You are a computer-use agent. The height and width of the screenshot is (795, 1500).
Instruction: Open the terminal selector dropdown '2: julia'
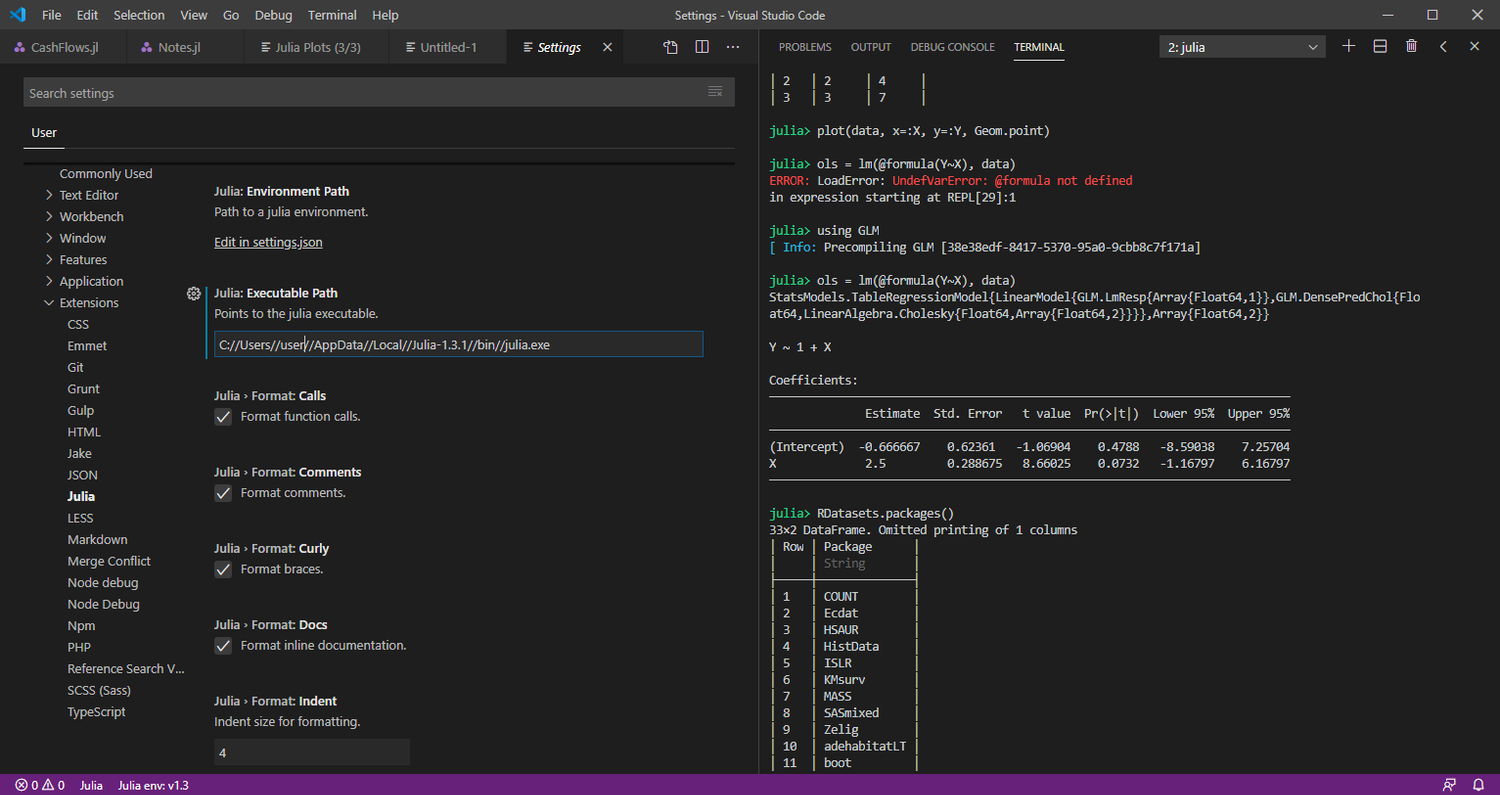pos(1243,47)
